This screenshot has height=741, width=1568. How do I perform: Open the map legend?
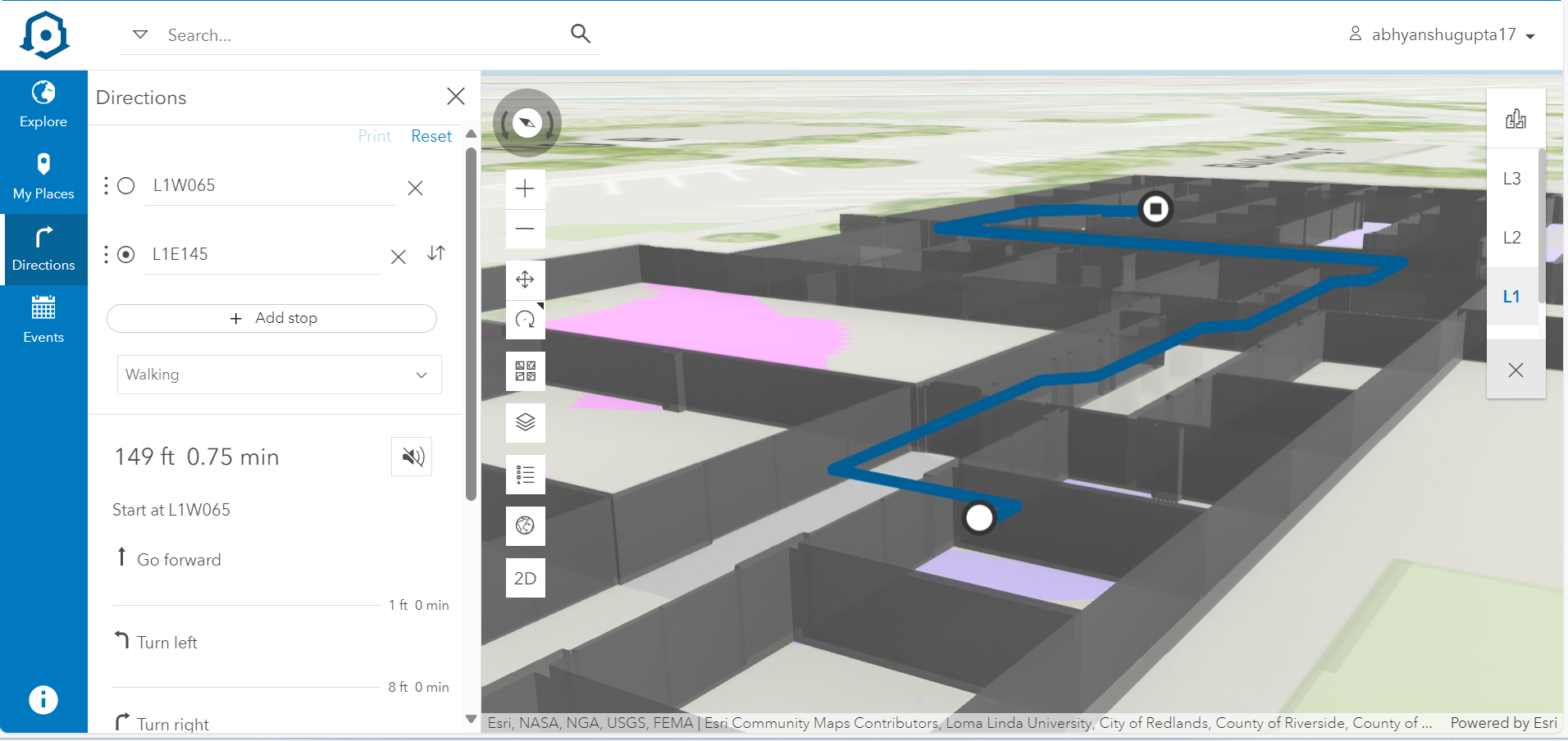(x=525, y=474)
